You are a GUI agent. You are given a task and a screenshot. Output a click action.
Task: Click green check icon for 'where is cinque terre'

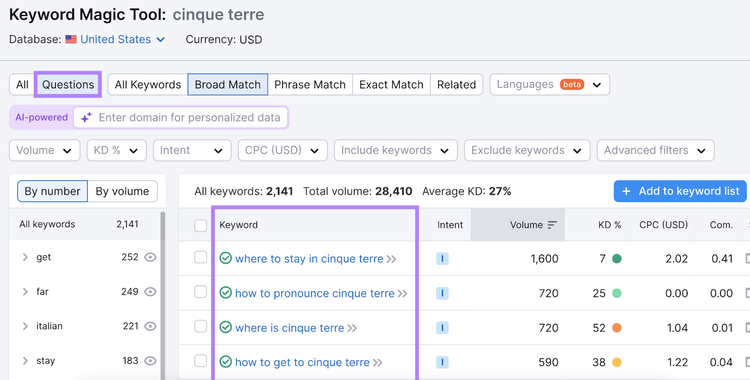click(x=226, y=327)
